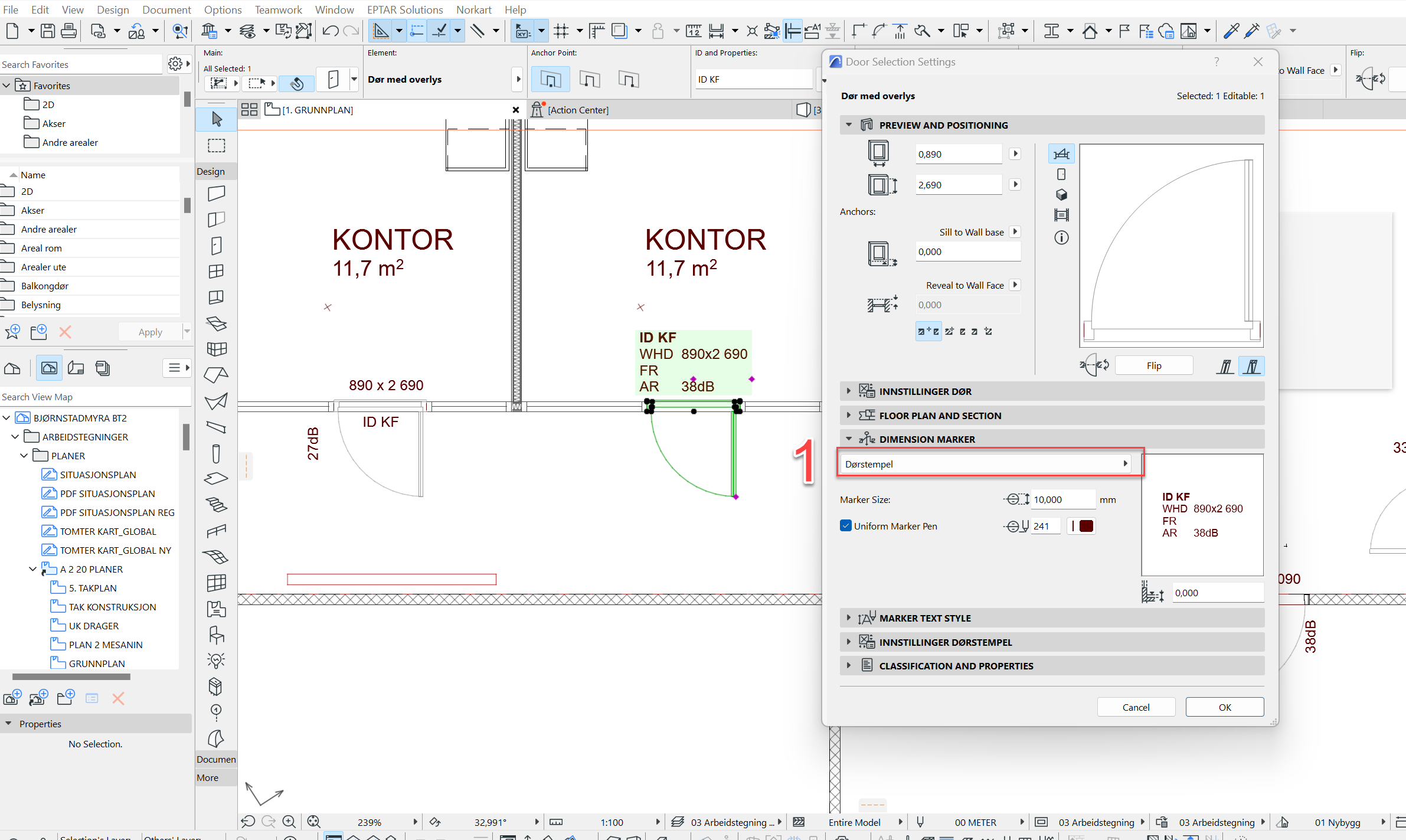The image size is (1406, 840).
Task: Uncheck Uniform Marker Pen checkbox
Action: 846,525
